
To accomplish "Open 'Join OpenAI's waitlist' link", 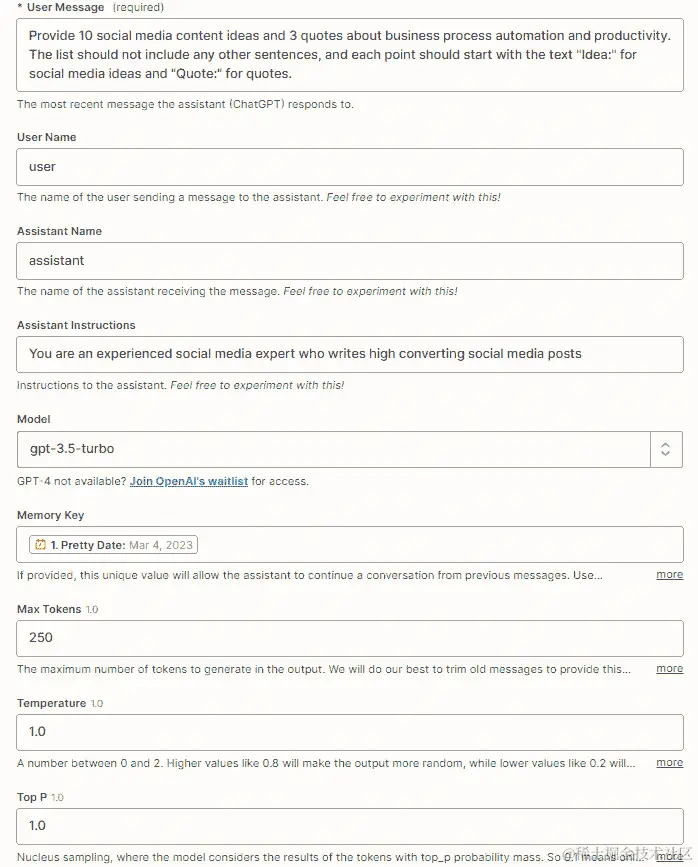I will click(189, 481).
